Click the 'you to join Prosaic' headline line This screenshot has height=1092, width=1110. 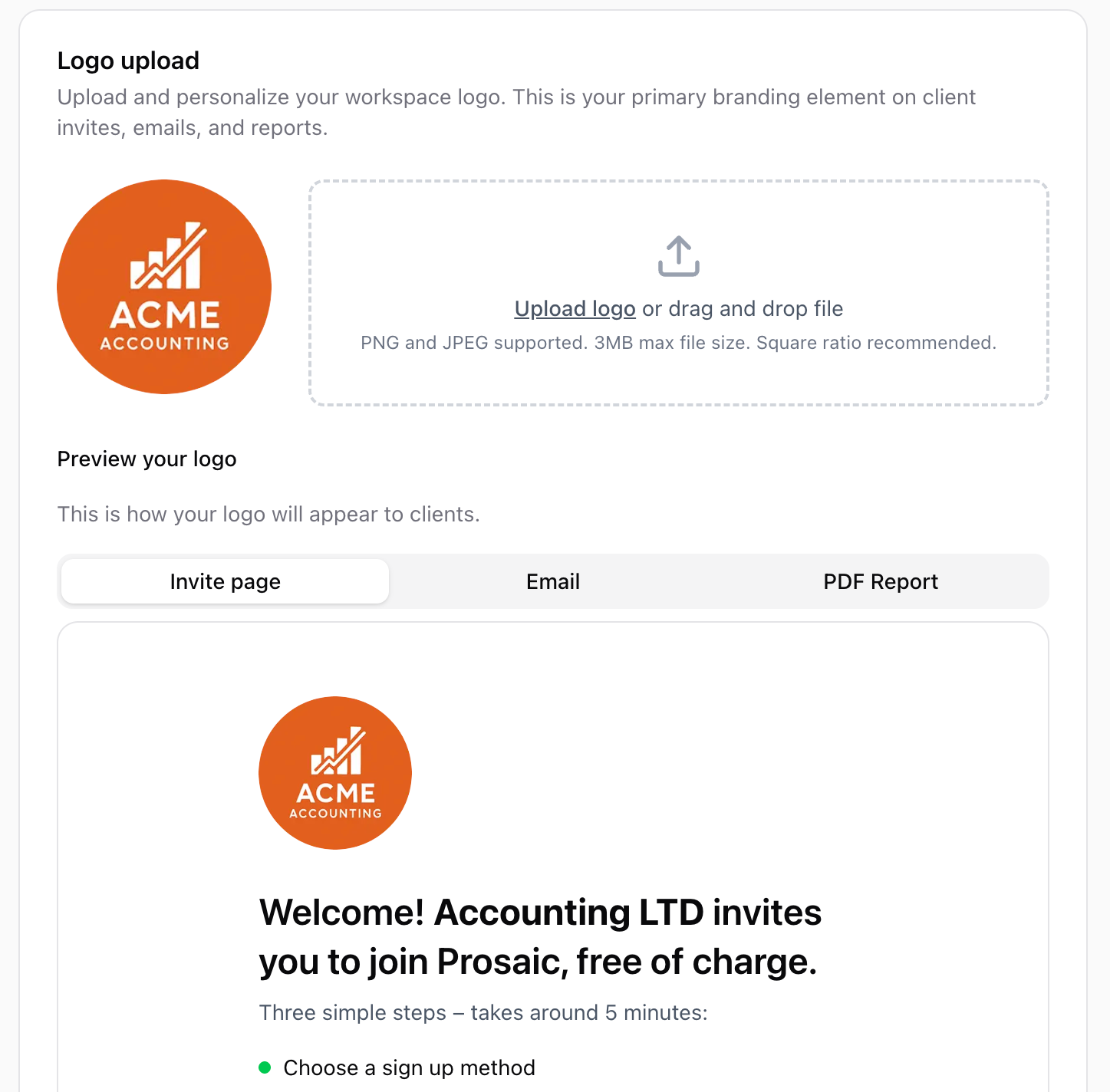coord(538,962)
